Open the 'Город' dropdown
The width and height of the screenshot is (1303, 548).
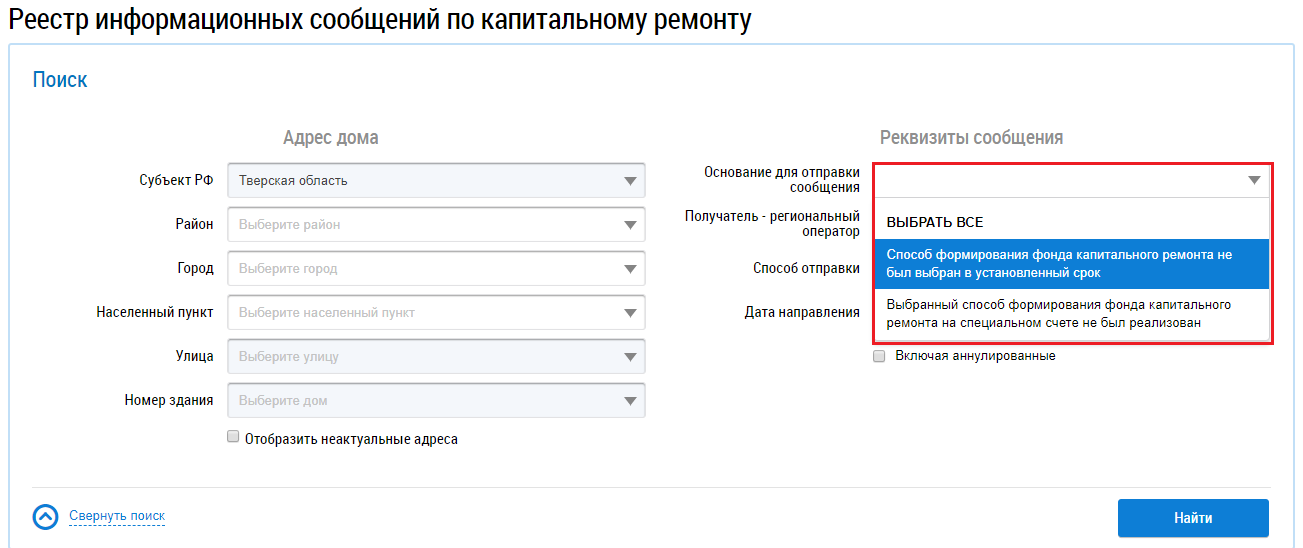click(630, 269)
